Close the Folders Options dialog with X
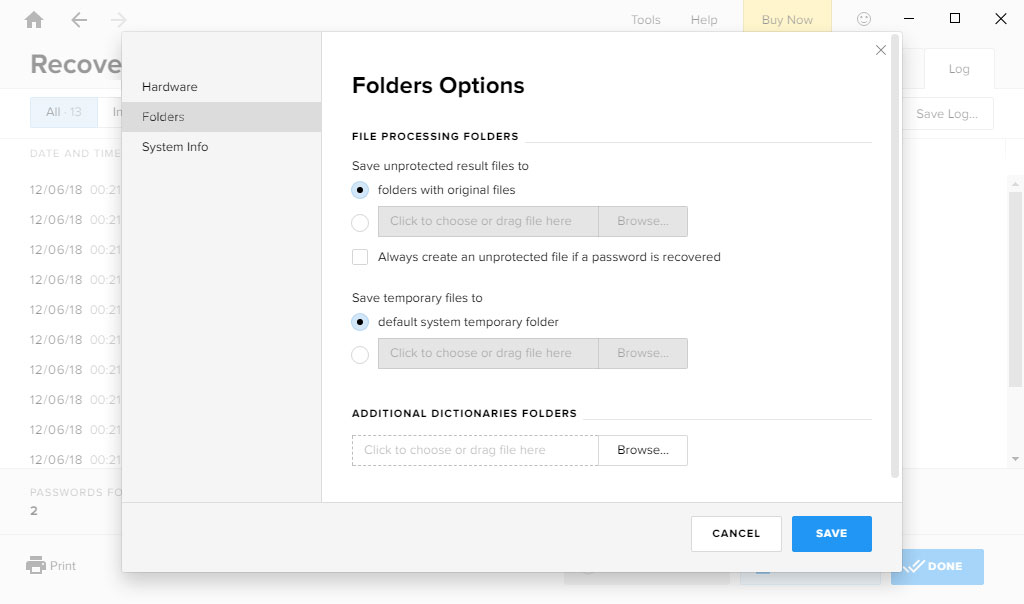1024x604 pixels. pos(881,50)
